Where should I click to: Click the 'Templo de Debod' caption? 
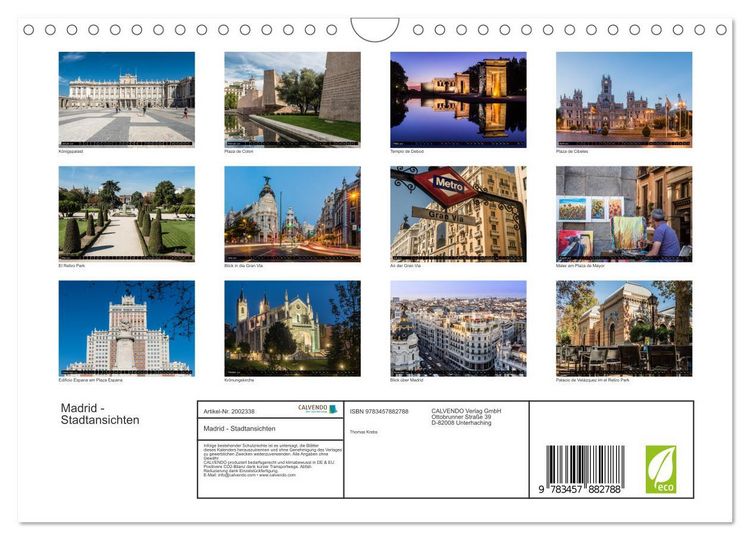[x=407, y=152]
